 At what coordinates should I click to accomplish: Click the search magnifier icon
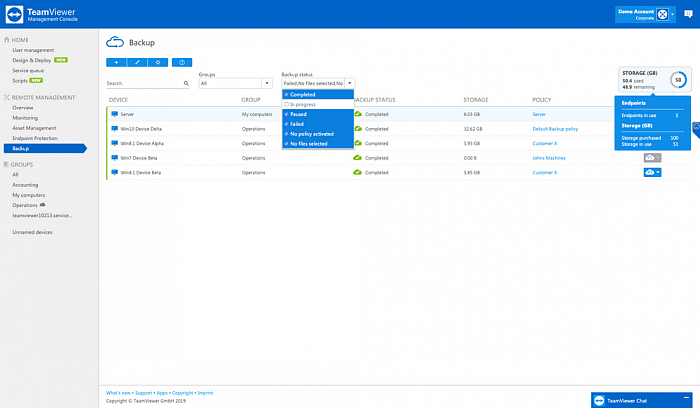click(186, 83)
